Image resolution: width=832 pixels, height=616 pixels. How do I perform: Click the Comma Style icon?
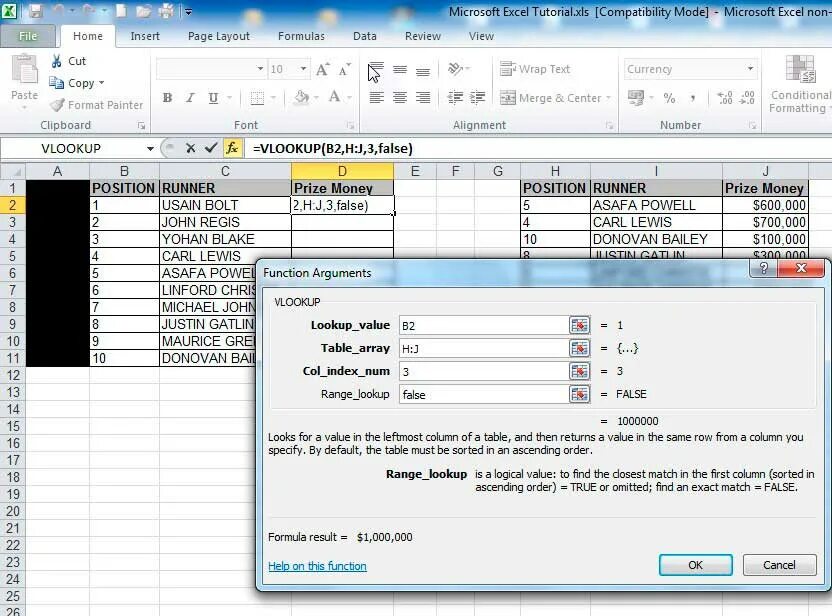(x=693, y=98)
